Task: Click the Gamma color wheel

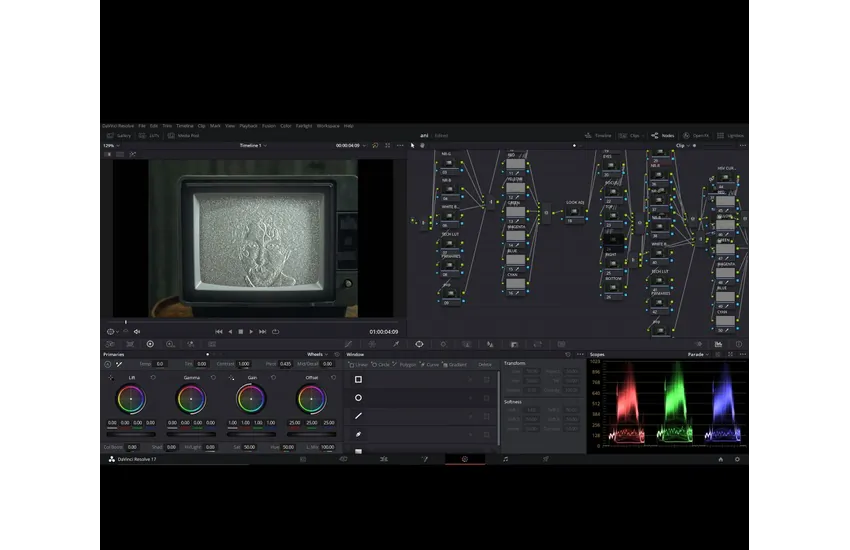Action: point(191,399)
